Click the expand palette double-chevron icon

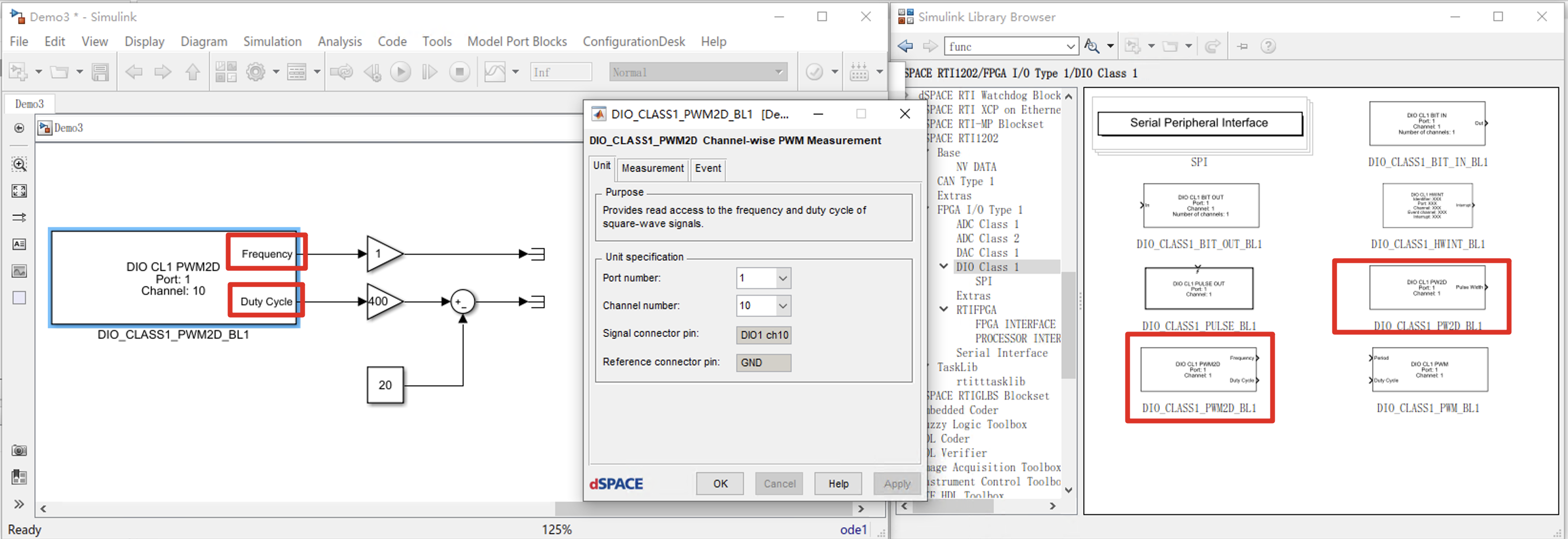point(19,504)
